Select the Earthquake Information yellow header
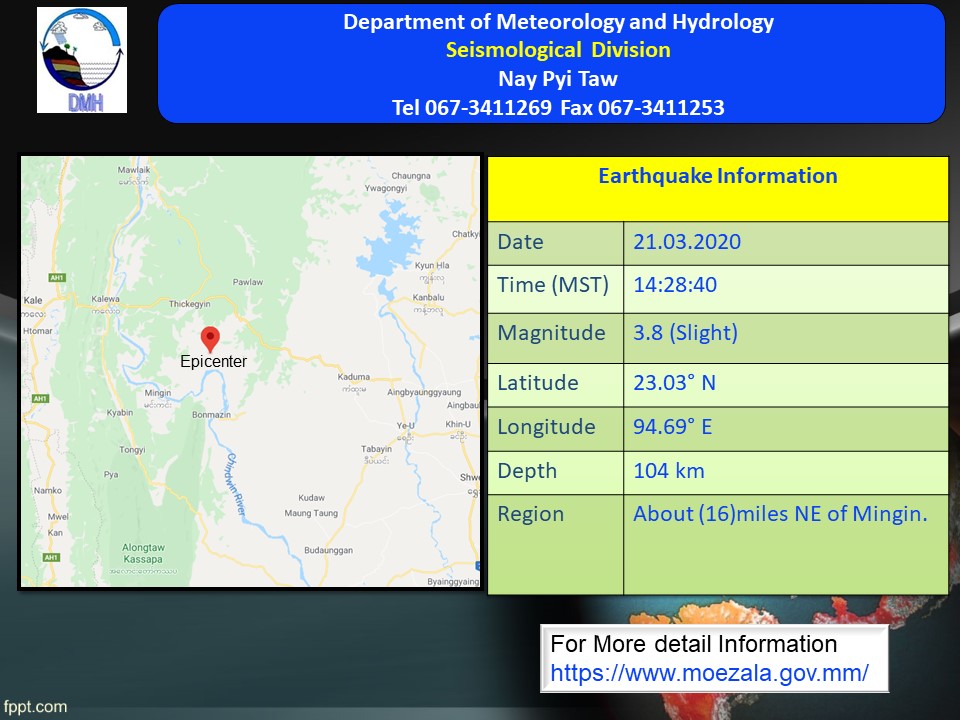Viewport: 960px width, 720px height. click(x=717, y=177)
